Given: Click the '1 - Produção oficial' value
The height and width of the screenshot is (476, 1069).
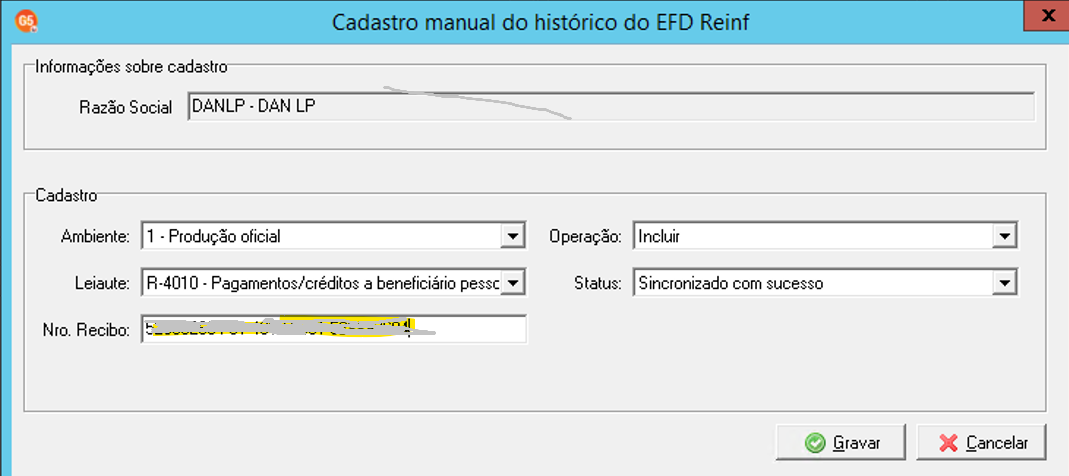Looking at the screenshot, I should 213,237.
